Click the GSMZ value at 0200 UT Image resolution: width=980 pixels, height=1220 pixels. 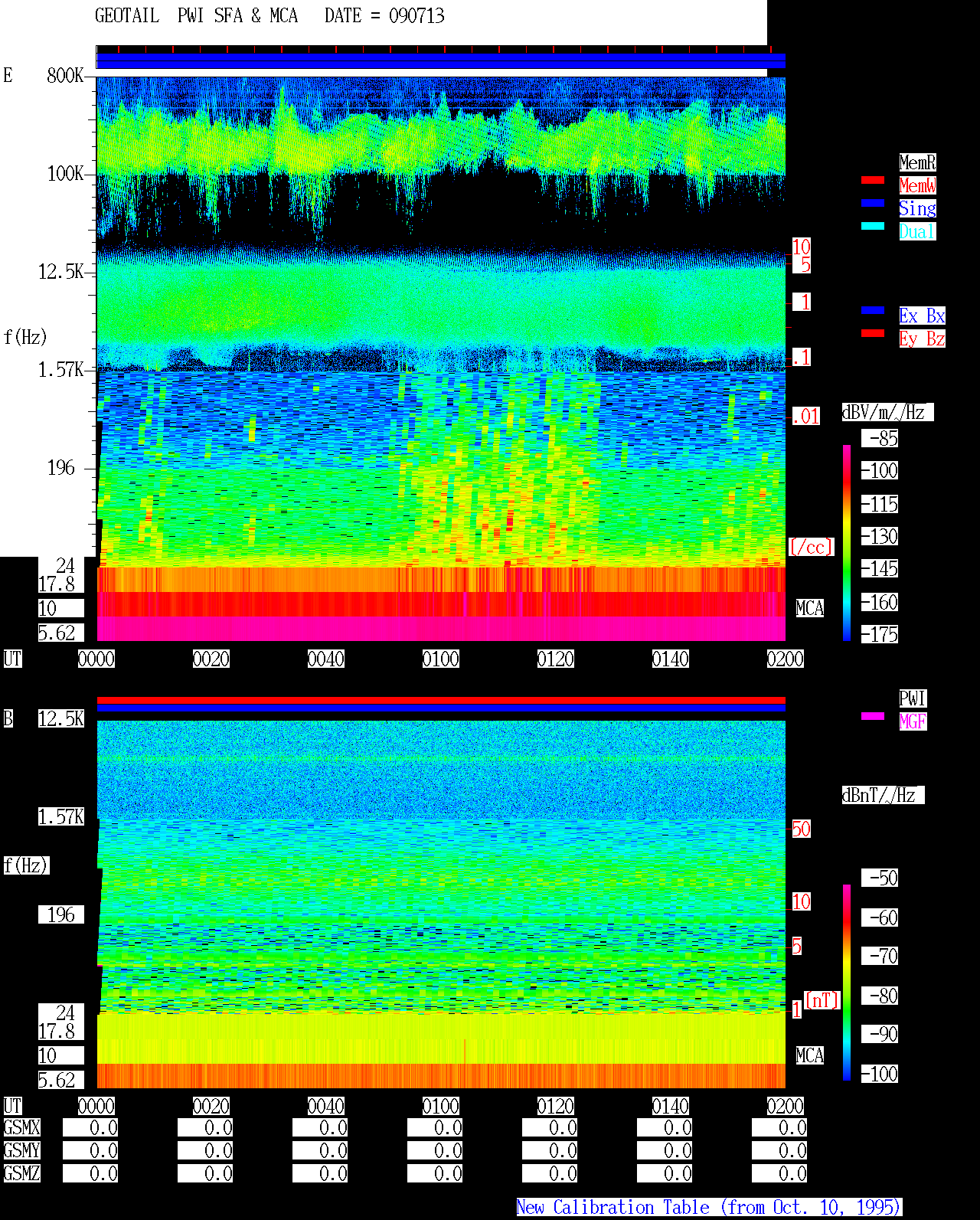point(779,1173)
